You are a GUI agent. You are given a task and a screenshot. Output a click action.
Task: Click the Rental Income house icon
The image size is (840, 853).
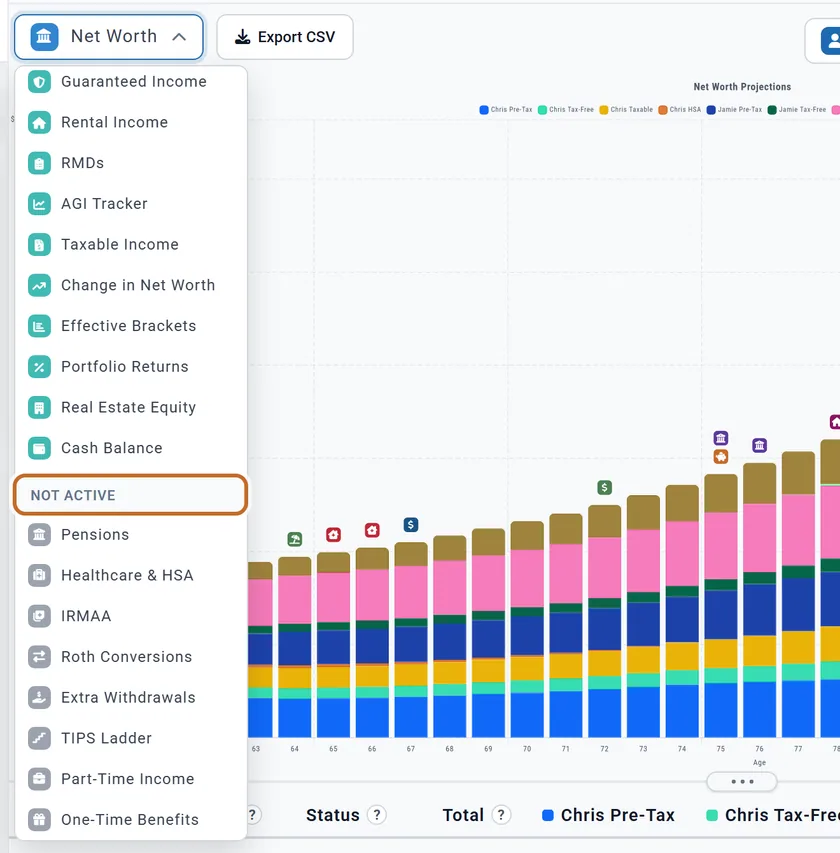pyautogui.click(x=39, y=122)
